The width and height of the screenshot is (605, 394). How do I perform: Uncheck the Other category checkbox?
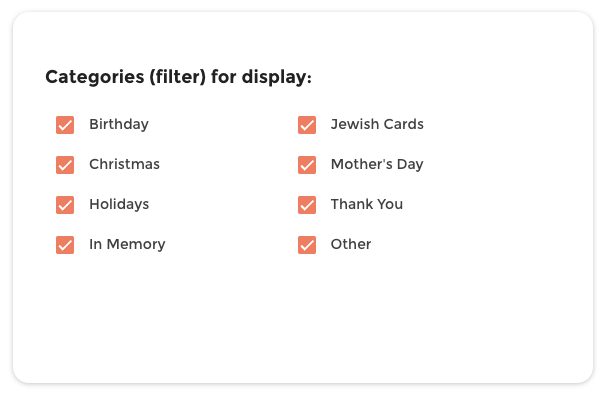(307, 245)
